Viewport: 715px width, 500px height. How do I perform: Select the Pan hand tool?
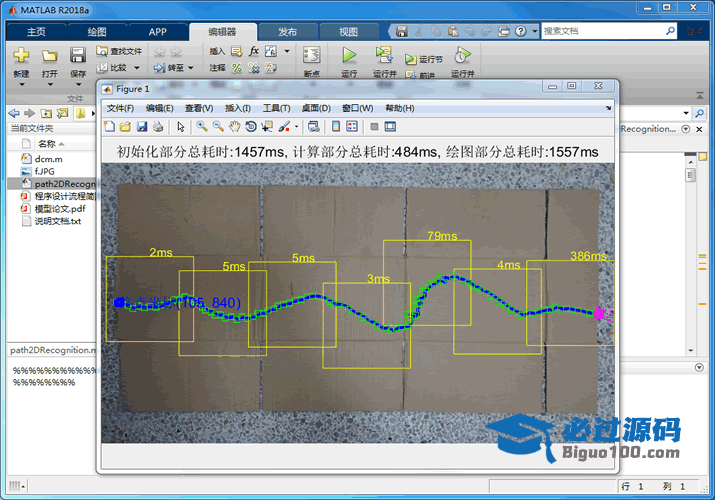click(235, 127)
